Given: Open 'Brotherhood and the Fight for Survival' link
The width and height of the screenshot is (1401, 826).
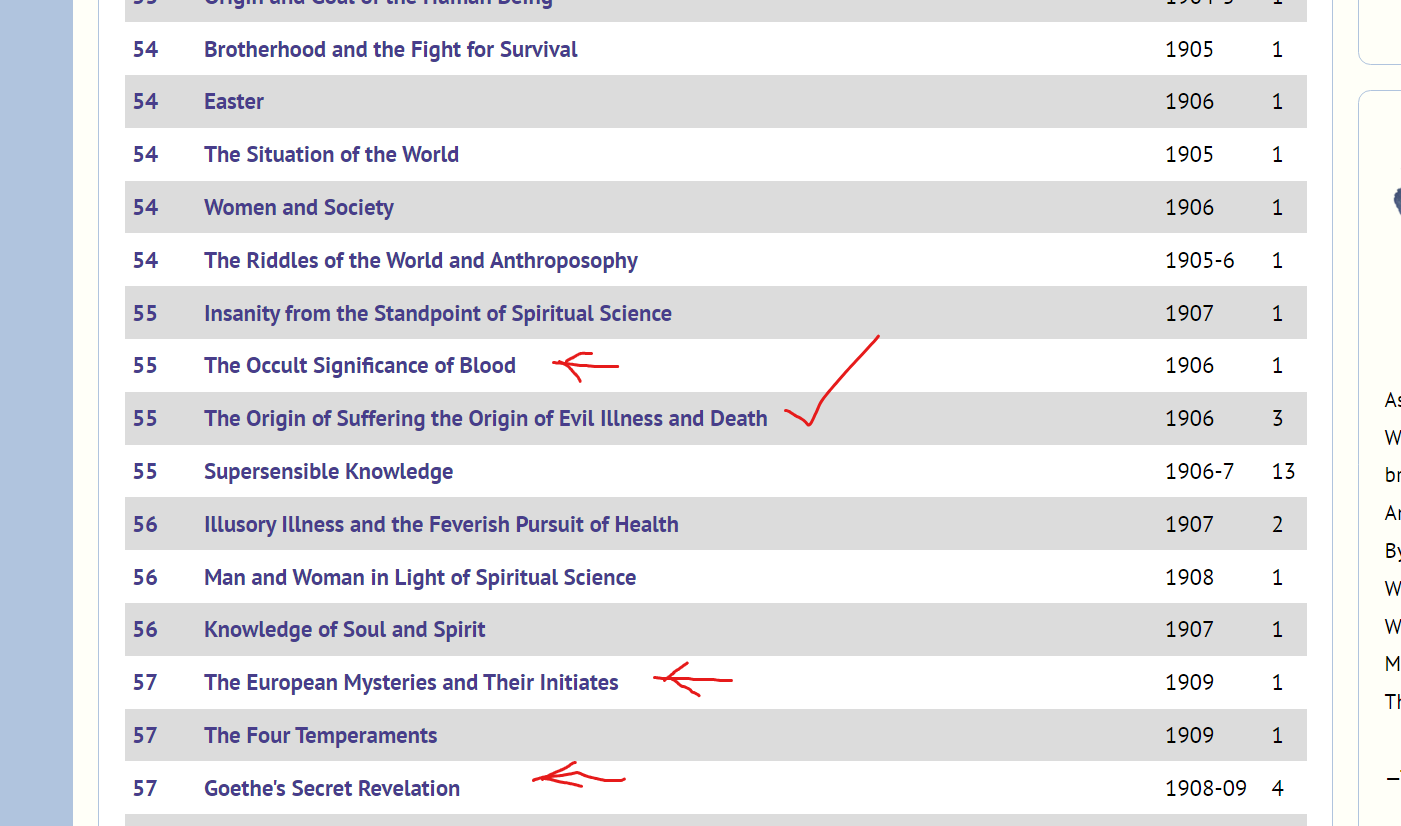Looking at the screenshot, I should (390, 49).
